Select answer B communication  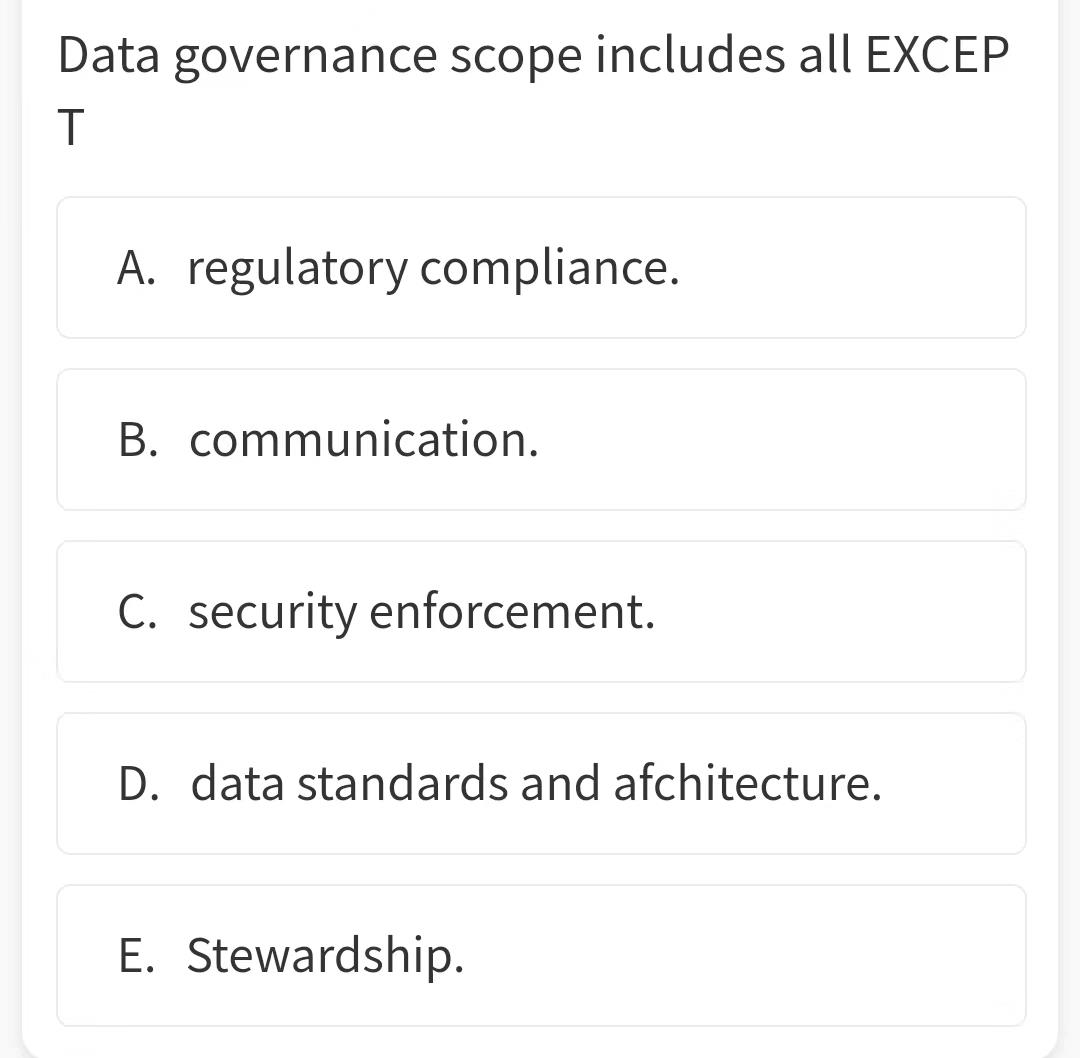click(541, 439)
